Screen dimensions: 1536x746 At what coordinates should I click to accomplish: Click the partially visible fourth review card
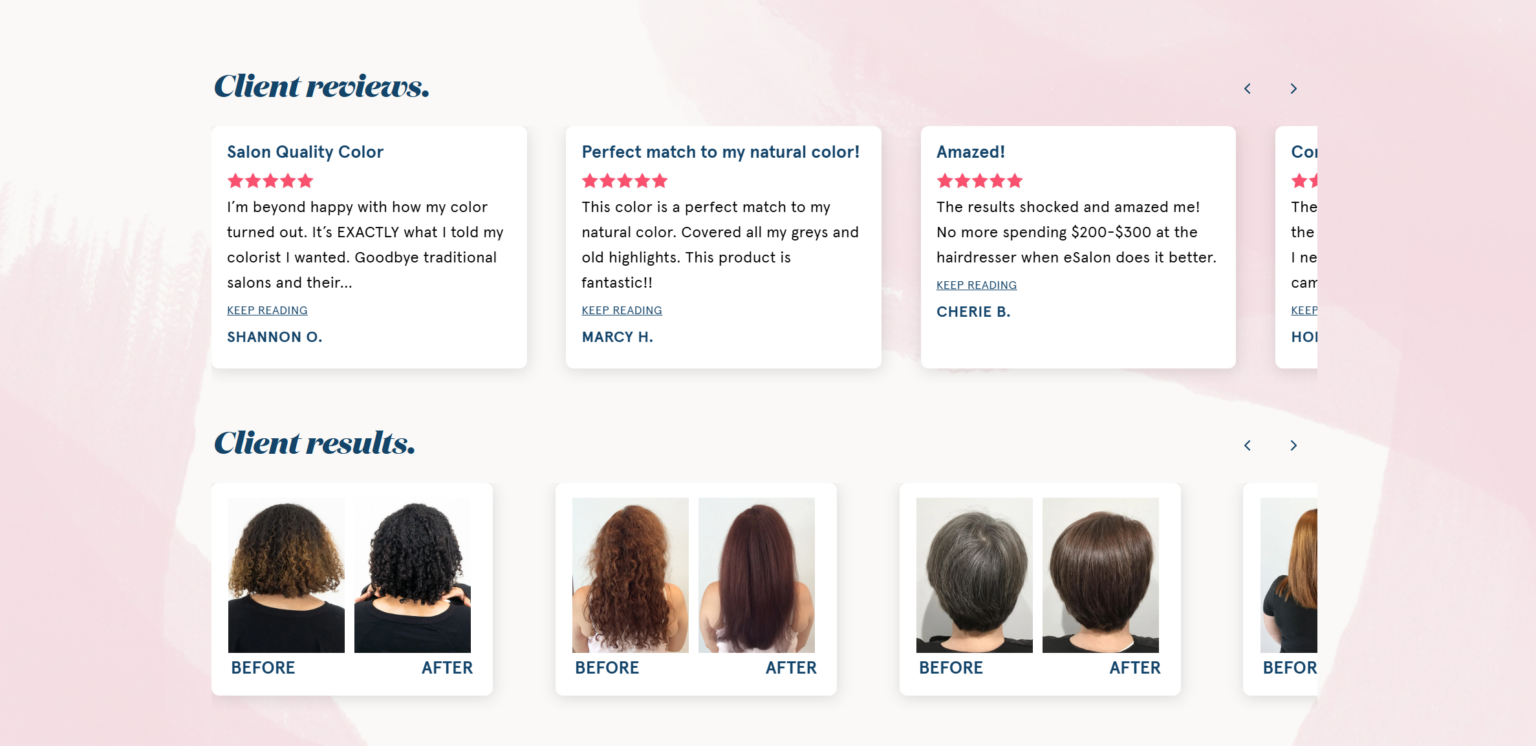click(x=1296, y=247)
